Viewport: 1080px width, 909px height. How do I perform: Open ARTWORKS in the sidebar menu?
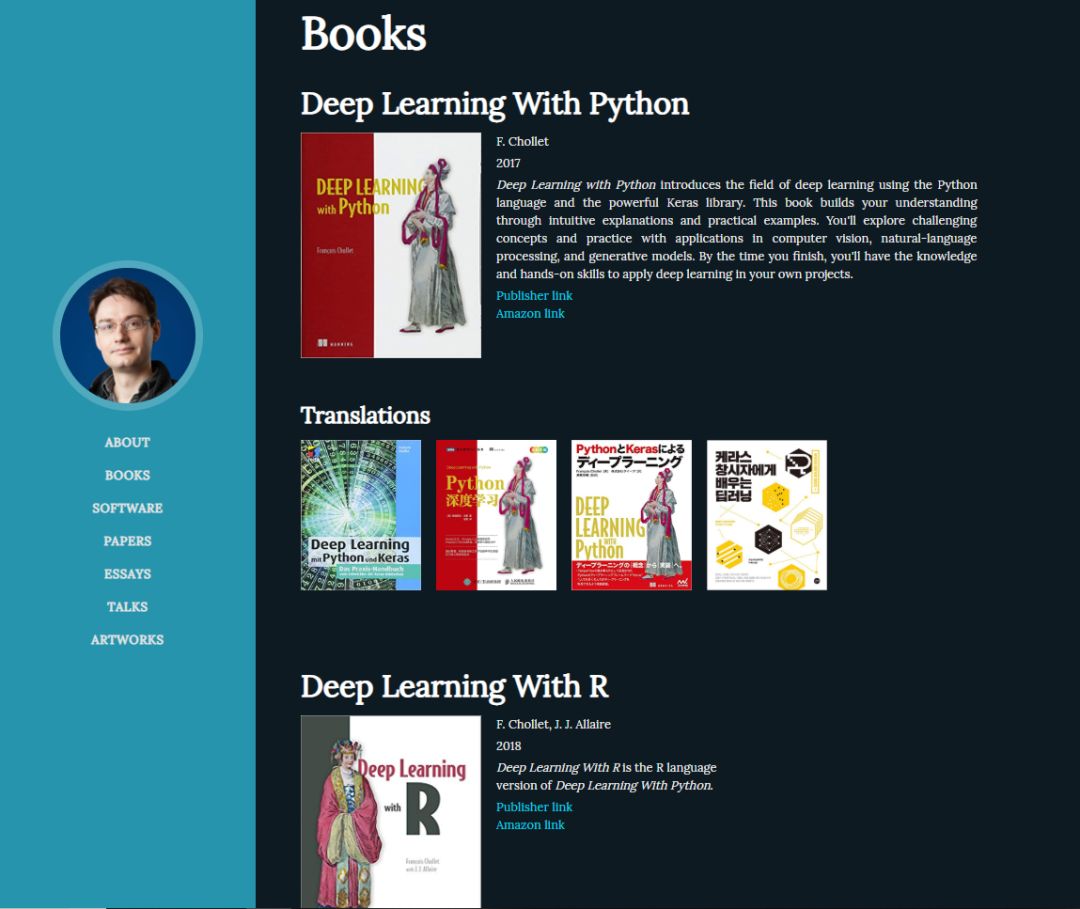[x=127, y=640]
